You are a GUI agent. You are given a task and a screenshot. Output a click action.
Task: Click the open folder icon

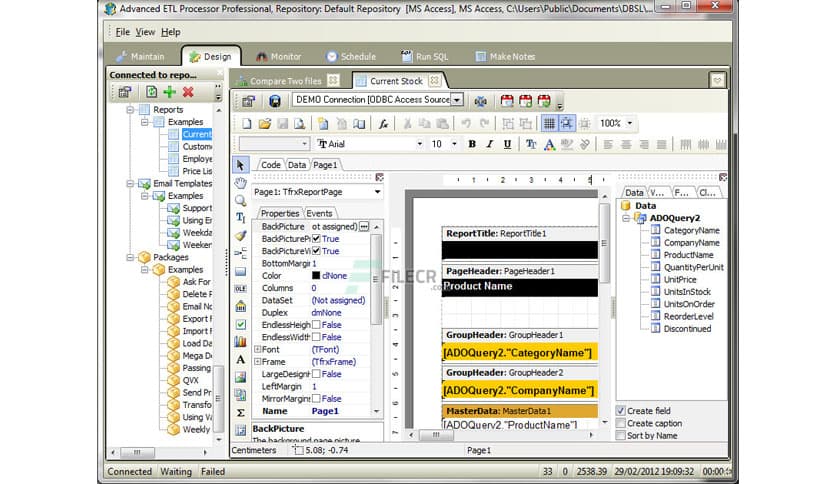[x=264, y=124]
